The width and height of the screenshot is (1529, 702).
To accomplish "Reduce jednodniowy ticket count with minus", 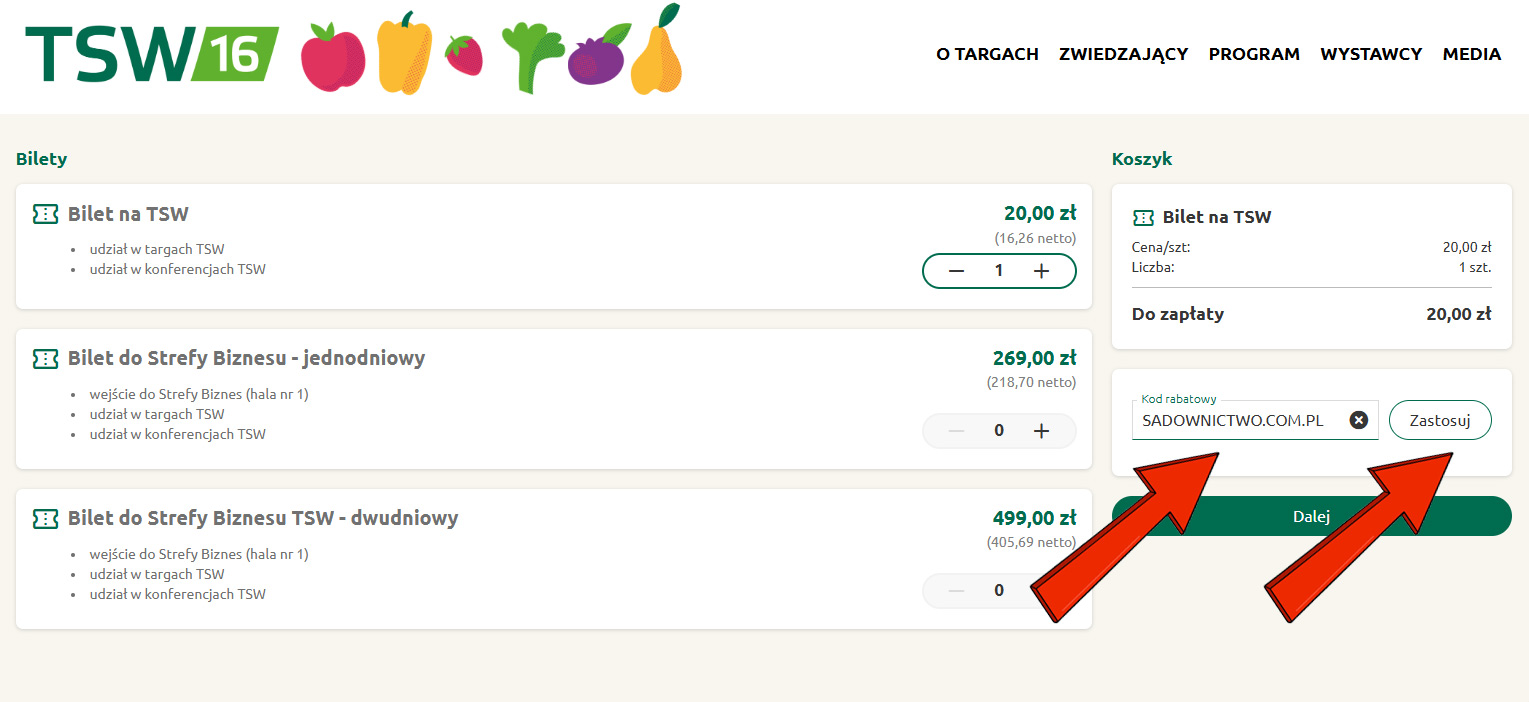I will [x=957, y=431].
